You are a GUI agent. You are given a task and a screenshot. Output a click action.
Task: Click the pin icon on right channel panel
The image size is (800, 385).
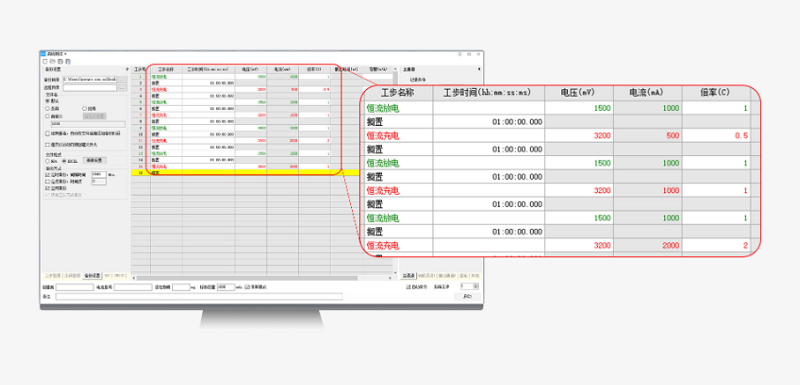coord(479,69)
